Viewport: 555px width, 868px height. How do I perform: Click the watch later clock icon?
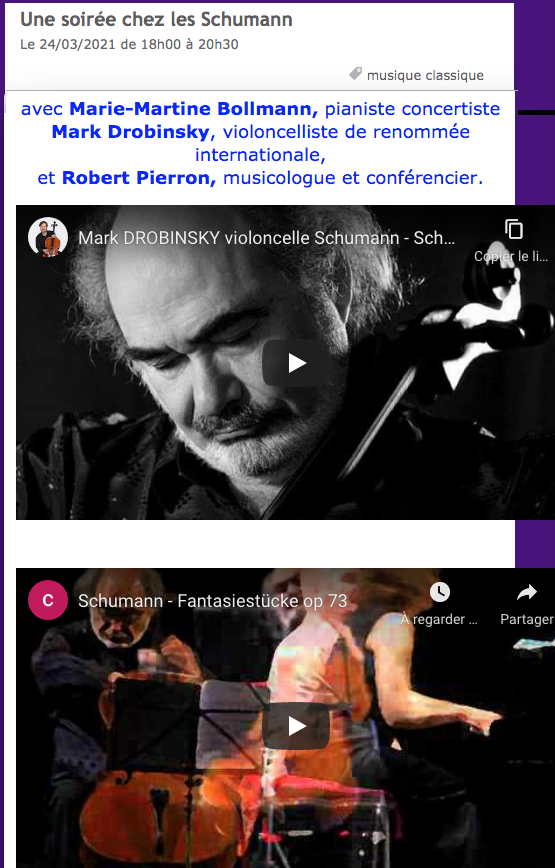(439, 592)
